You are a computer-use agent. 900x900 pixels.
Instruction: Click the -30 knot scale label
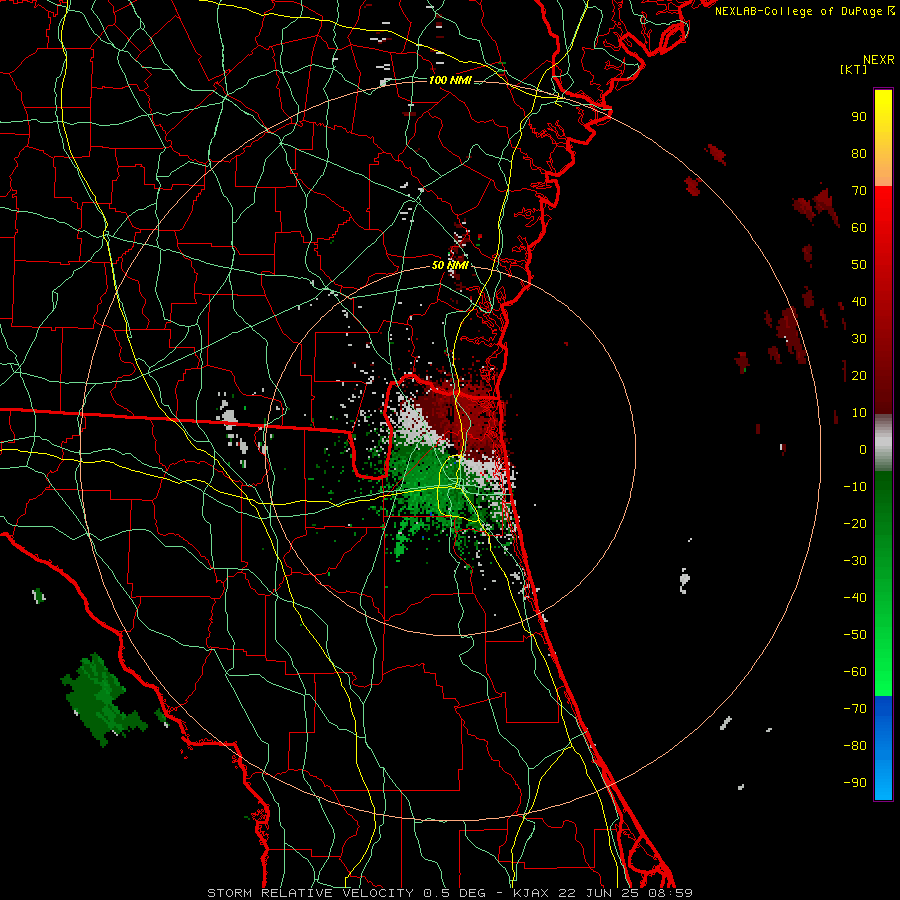855,561
